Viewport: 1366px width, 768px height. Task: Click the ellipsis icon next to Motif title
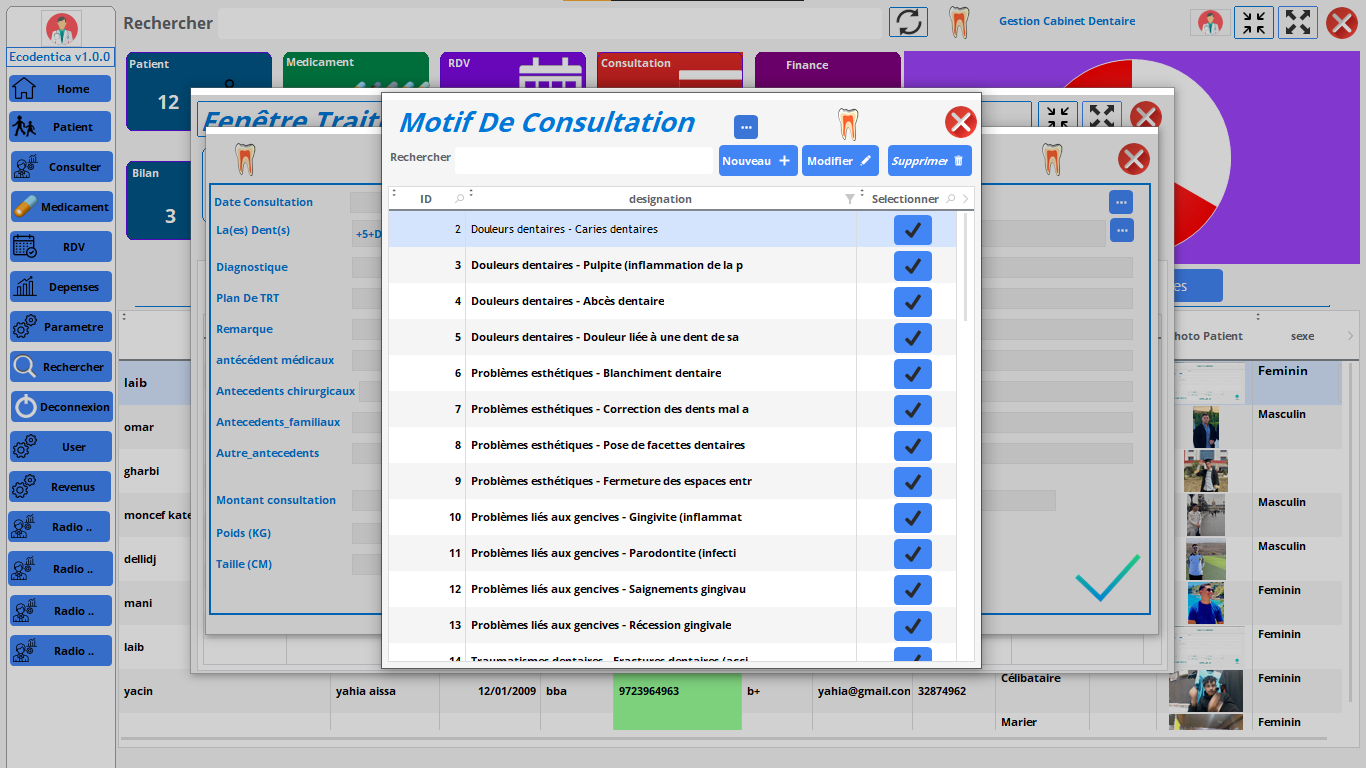(x=745, y=127)
